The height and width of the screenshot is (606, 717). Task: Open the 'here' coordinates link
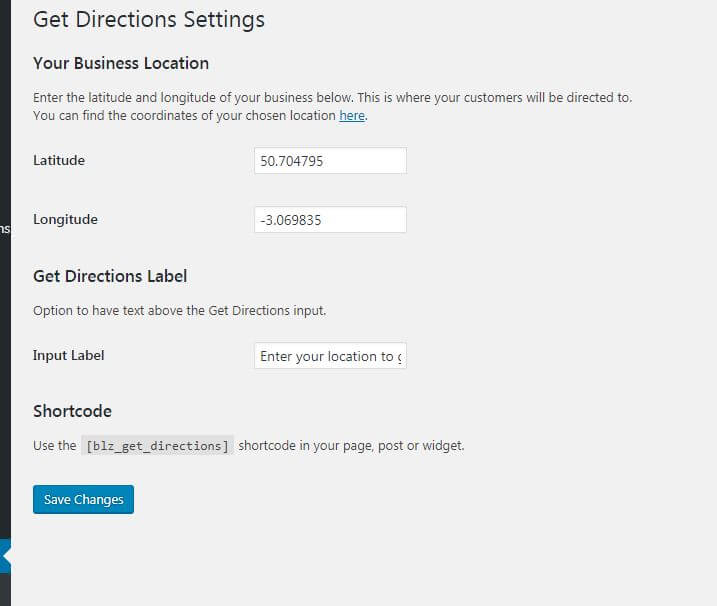[352, 116]
